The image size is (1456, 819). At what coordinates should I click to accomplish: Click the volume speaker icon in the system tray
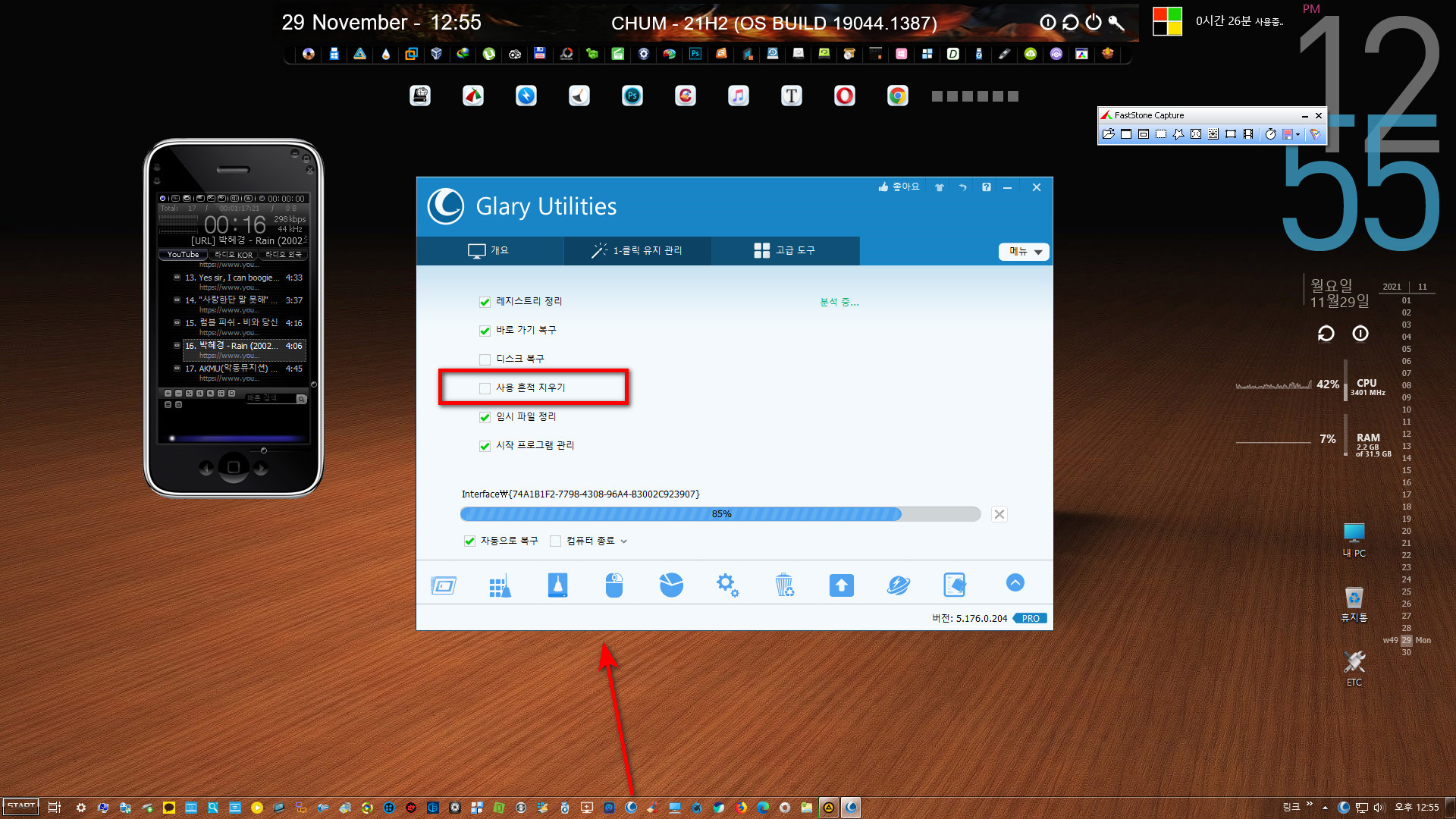[1379, 808]
